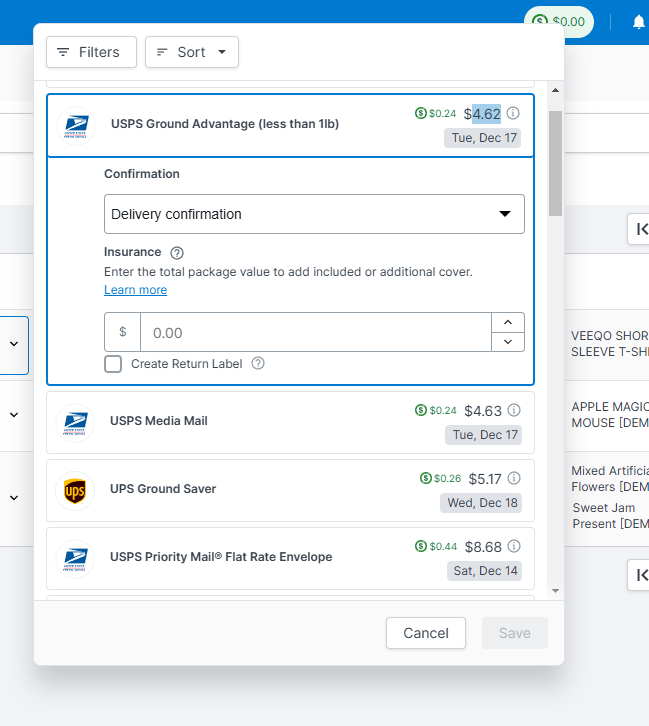The image size is (649, 726).
Task: Click help icon next to Create Return Label
Action: pos(258,363)
